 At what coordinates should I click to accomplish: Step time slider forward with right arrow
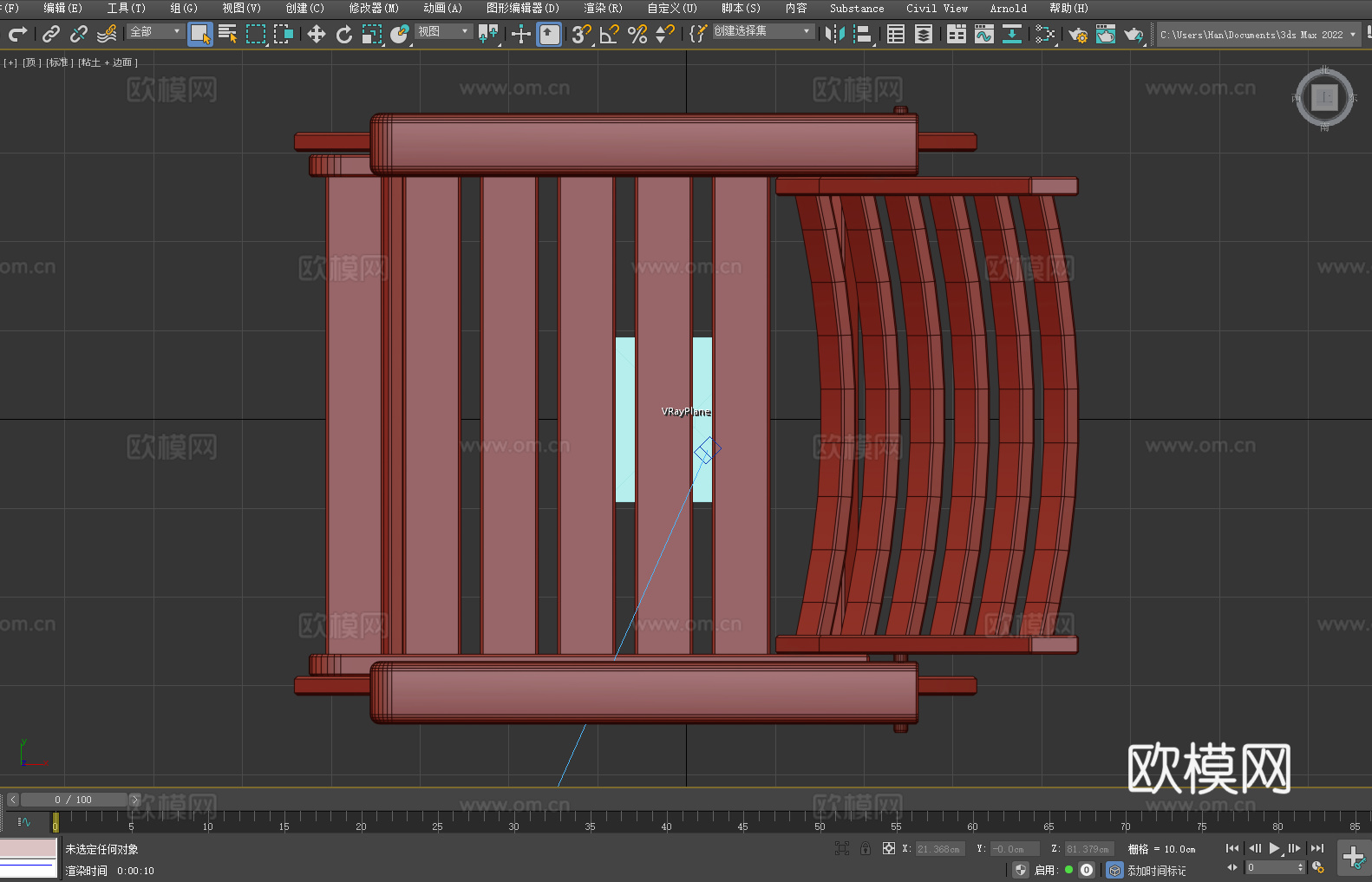click(134, 800)
